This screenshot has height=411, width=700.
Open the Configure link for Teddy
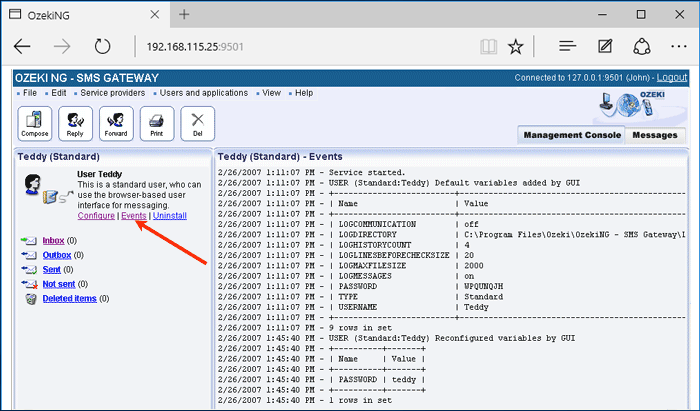tap(96, 216)
